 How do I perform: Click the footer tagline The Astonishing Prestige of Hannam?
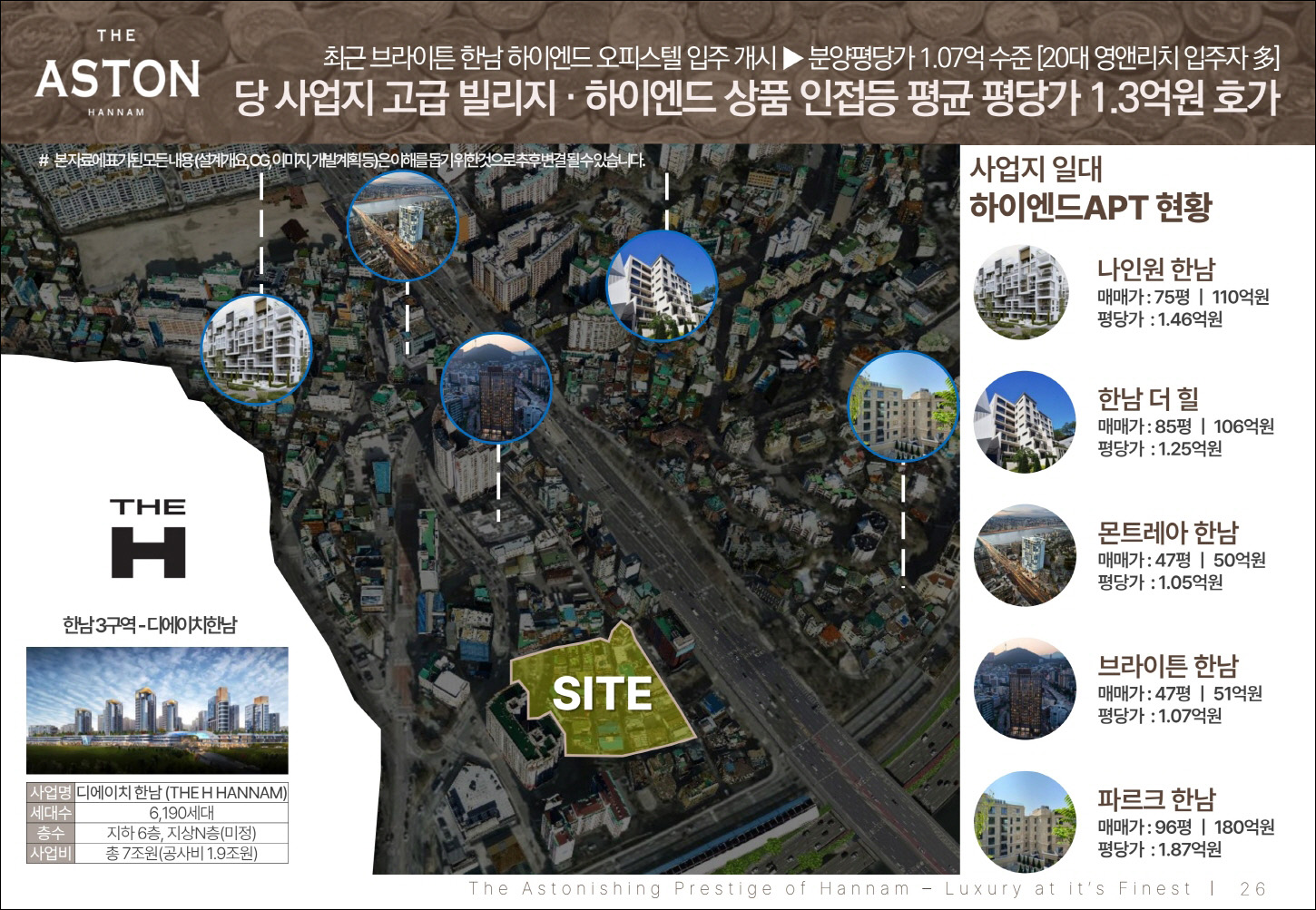[x=830, y=888]
